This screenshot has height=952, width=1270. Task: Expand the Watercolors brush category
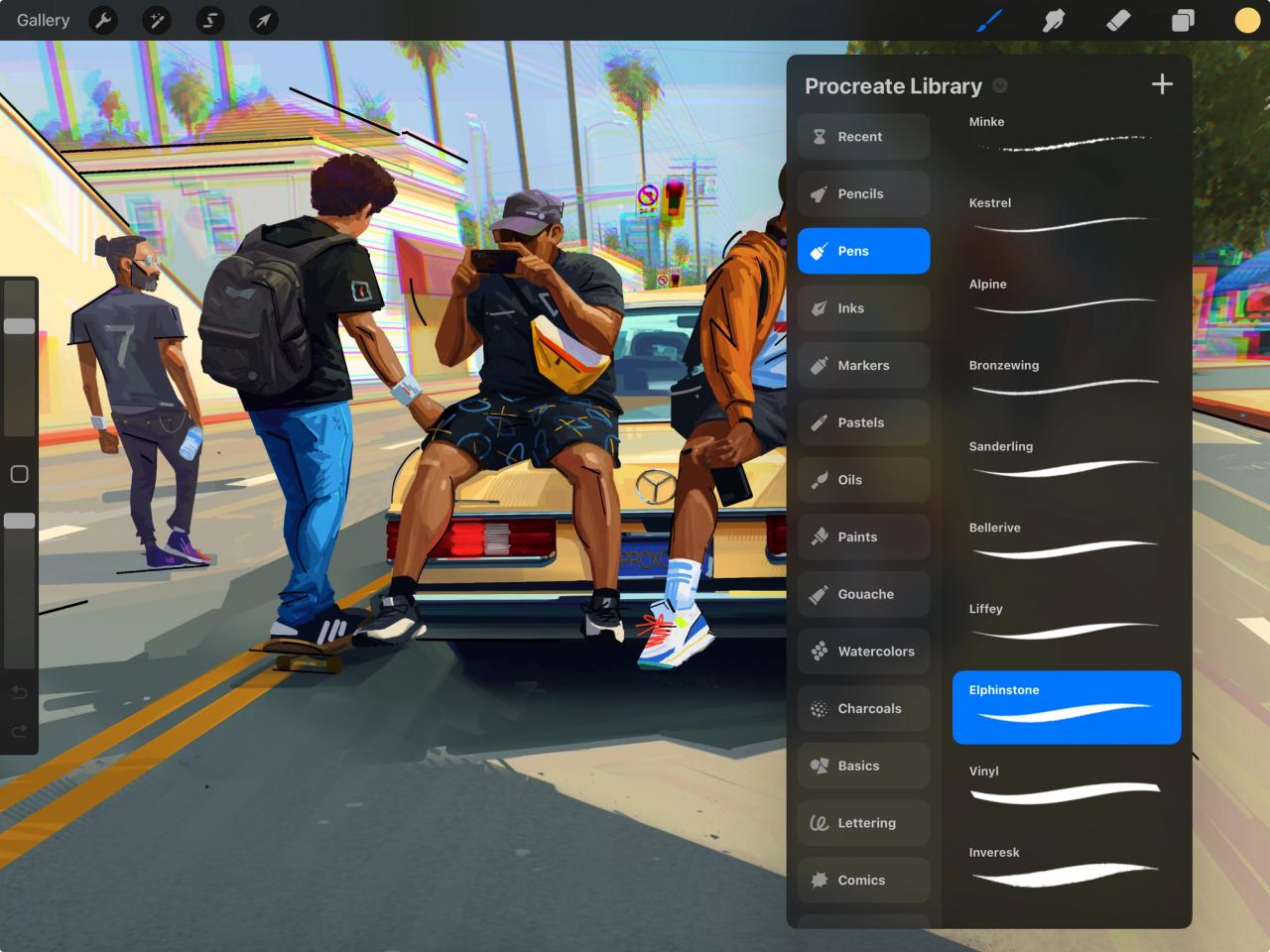tap(863, 651)
